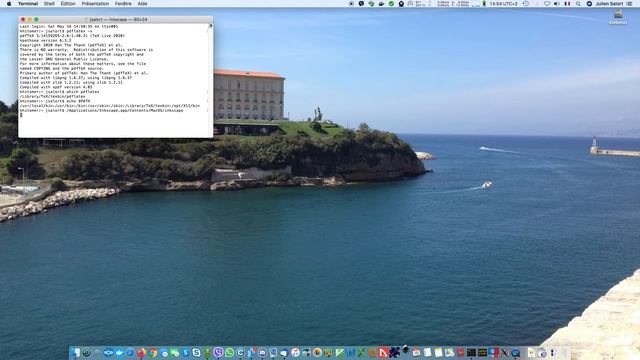Open the volume control in menu bar

(557, 3)
